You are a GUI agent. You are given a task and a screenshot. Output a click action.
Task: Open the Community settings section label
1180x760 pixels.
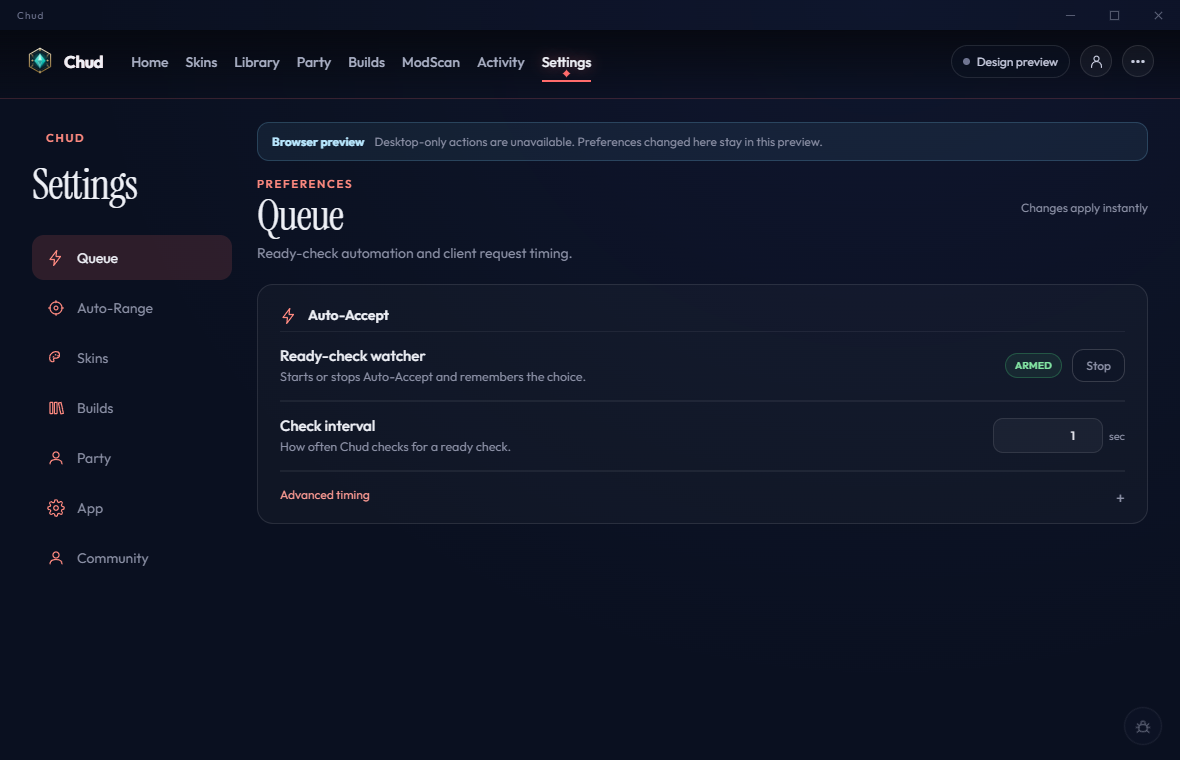pos(113,558)
